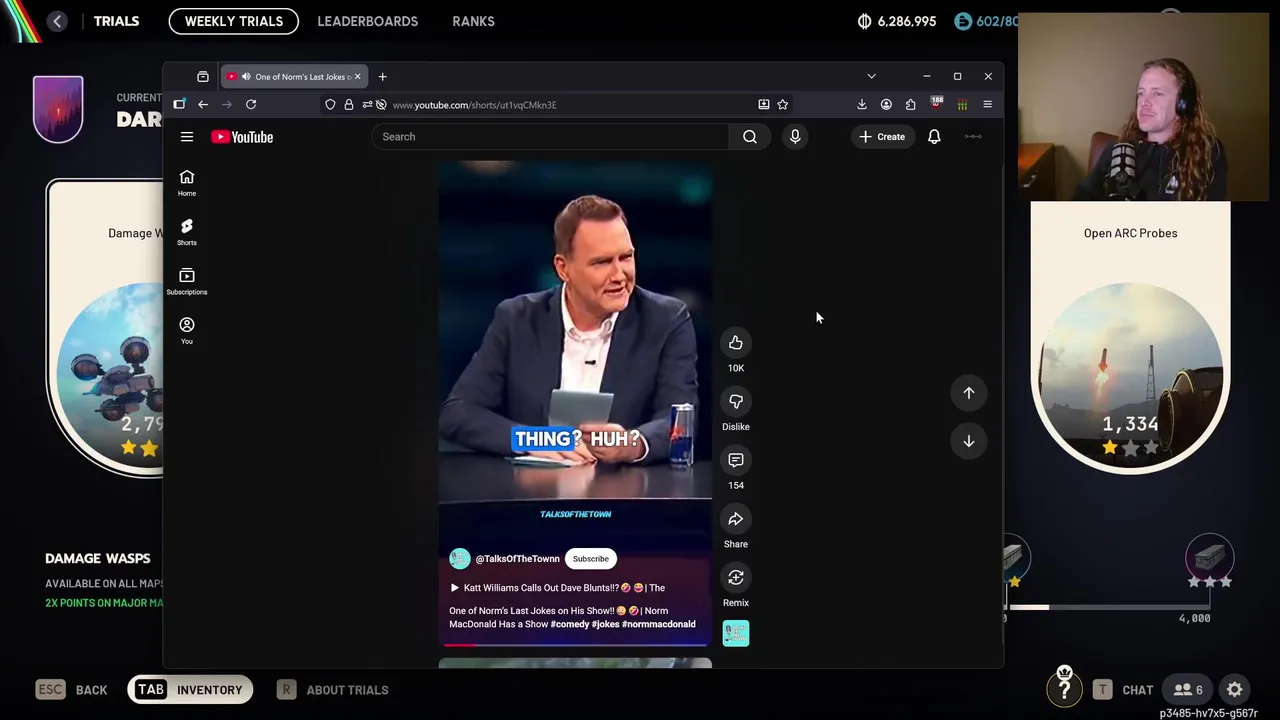Open the browser sidebar toggle

179,104
